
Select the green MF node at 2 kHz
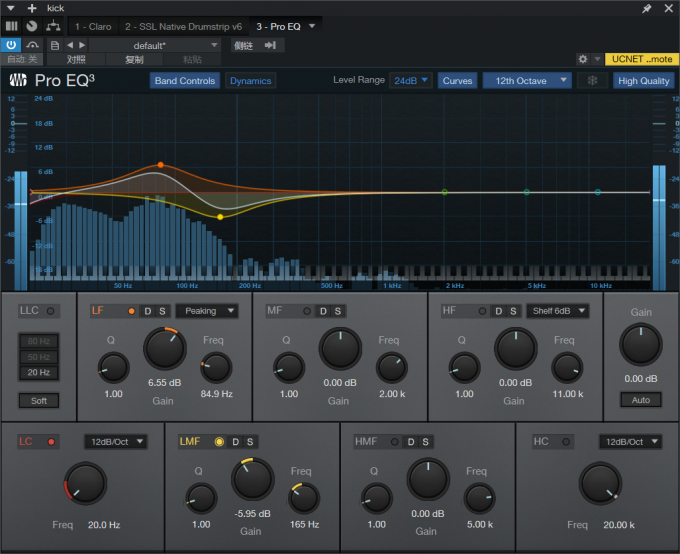445,192
